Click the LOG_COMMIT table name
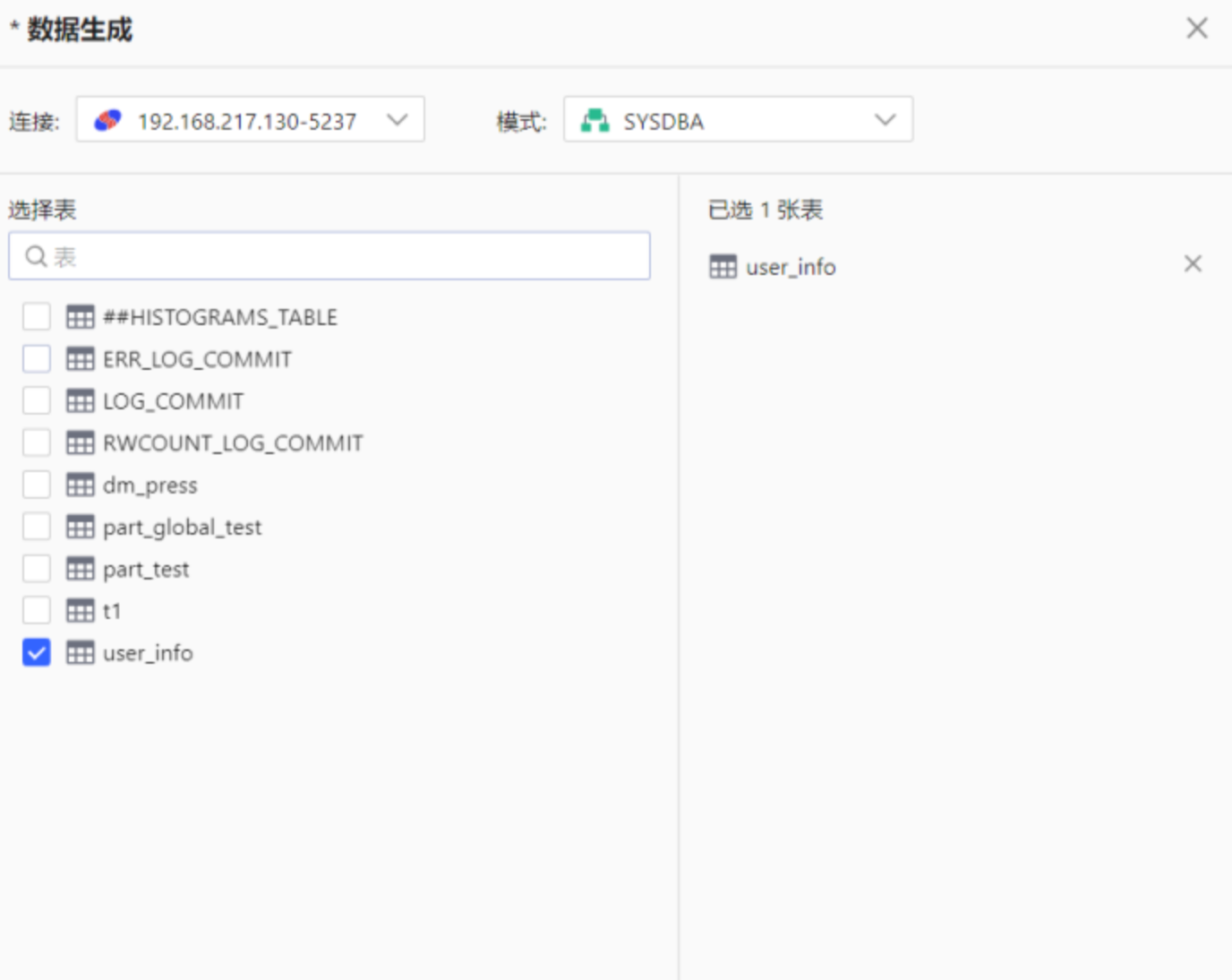This screenshot has height=980, width=1232. click(173, 401)
